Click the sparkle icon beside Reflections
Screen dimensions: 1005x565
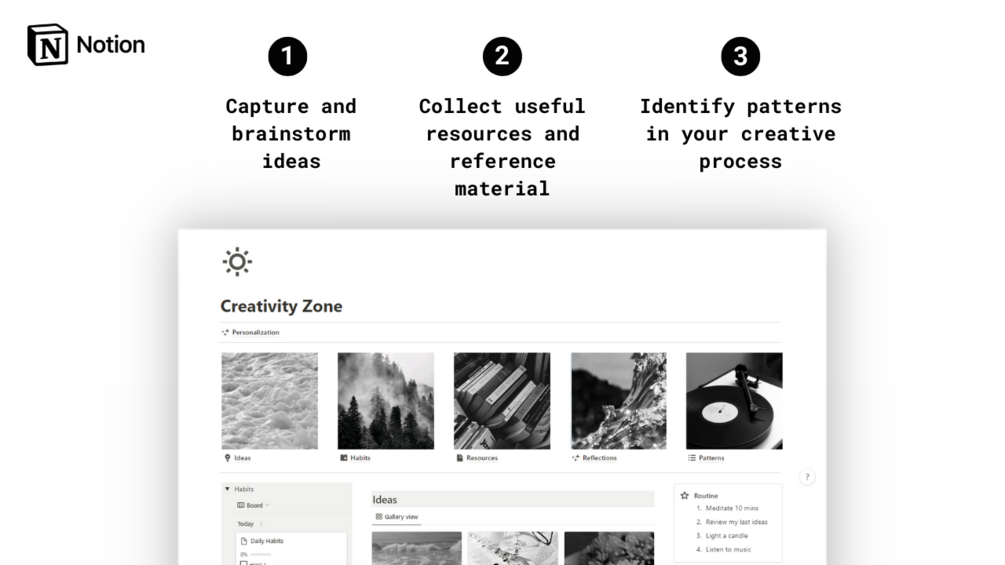576,458
